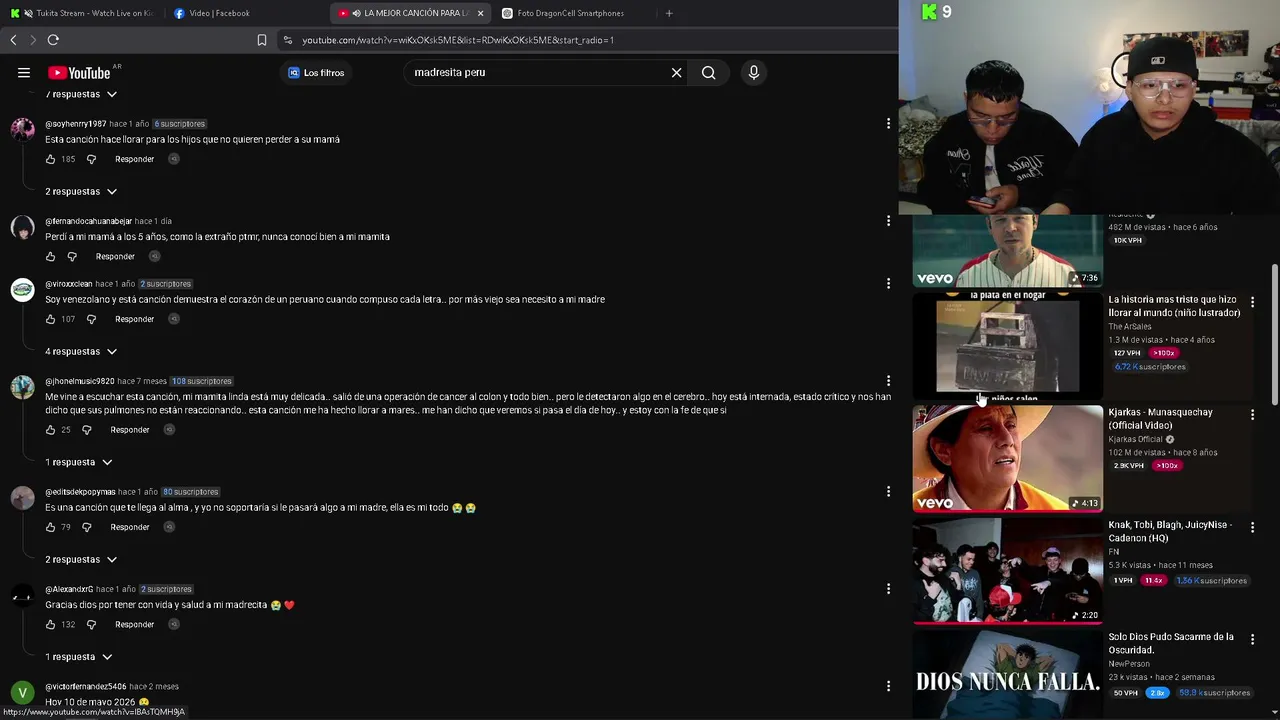Like the comment by @viroxxclean
Image resolution: width=1280 pixels, height=720 pixels.
click(50, 319)
